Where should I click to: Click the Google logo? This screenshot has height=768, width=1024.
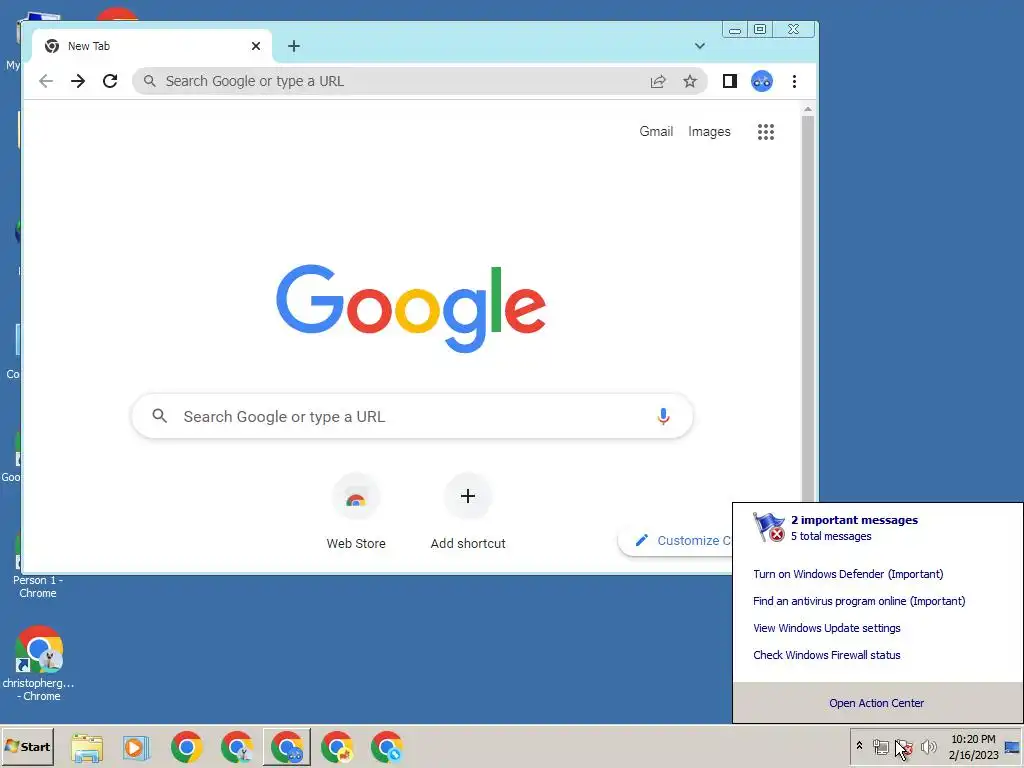pyautogui.click(x=411, y=308)
